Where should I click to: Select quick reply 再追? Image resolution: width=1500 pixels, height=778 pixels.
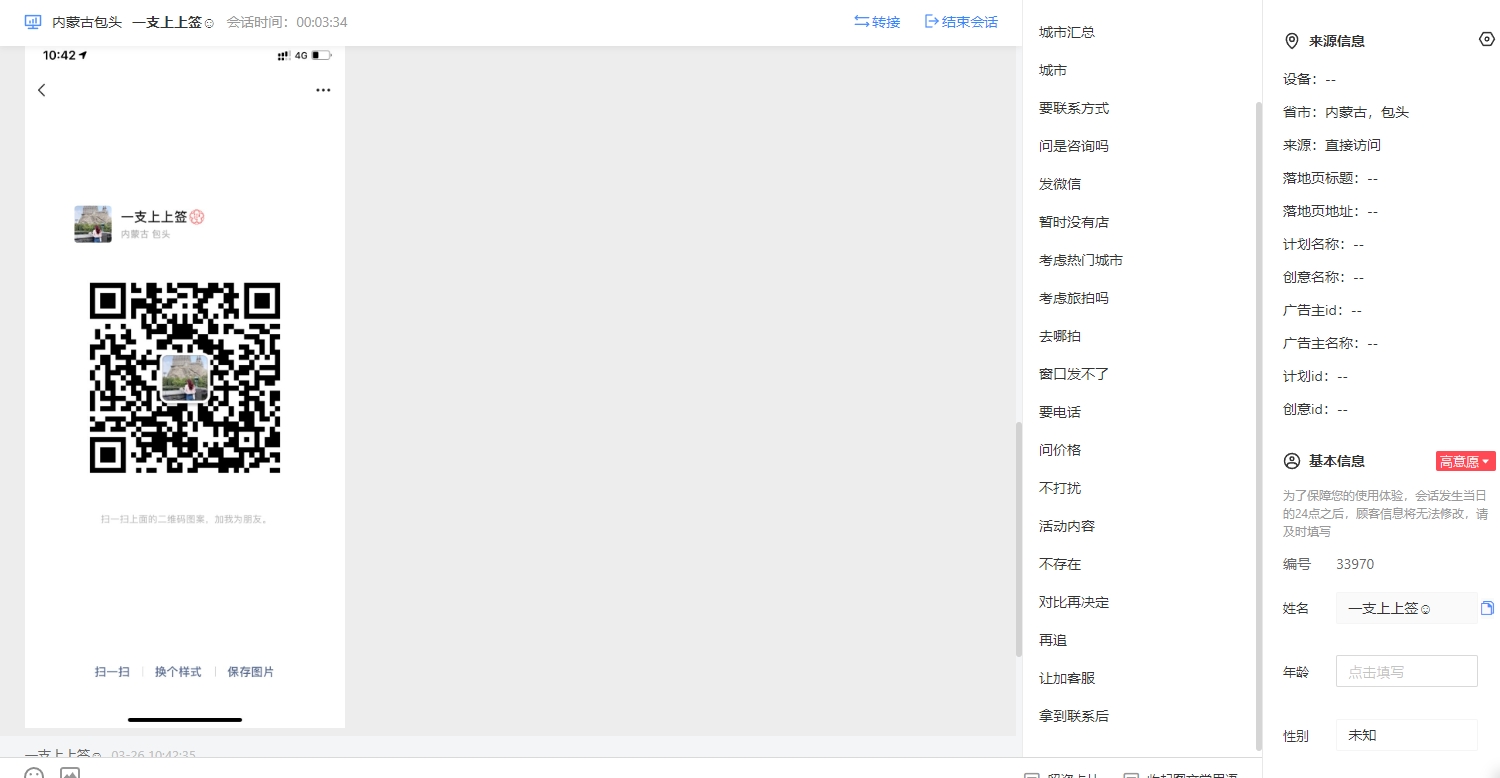point(1053,640)
